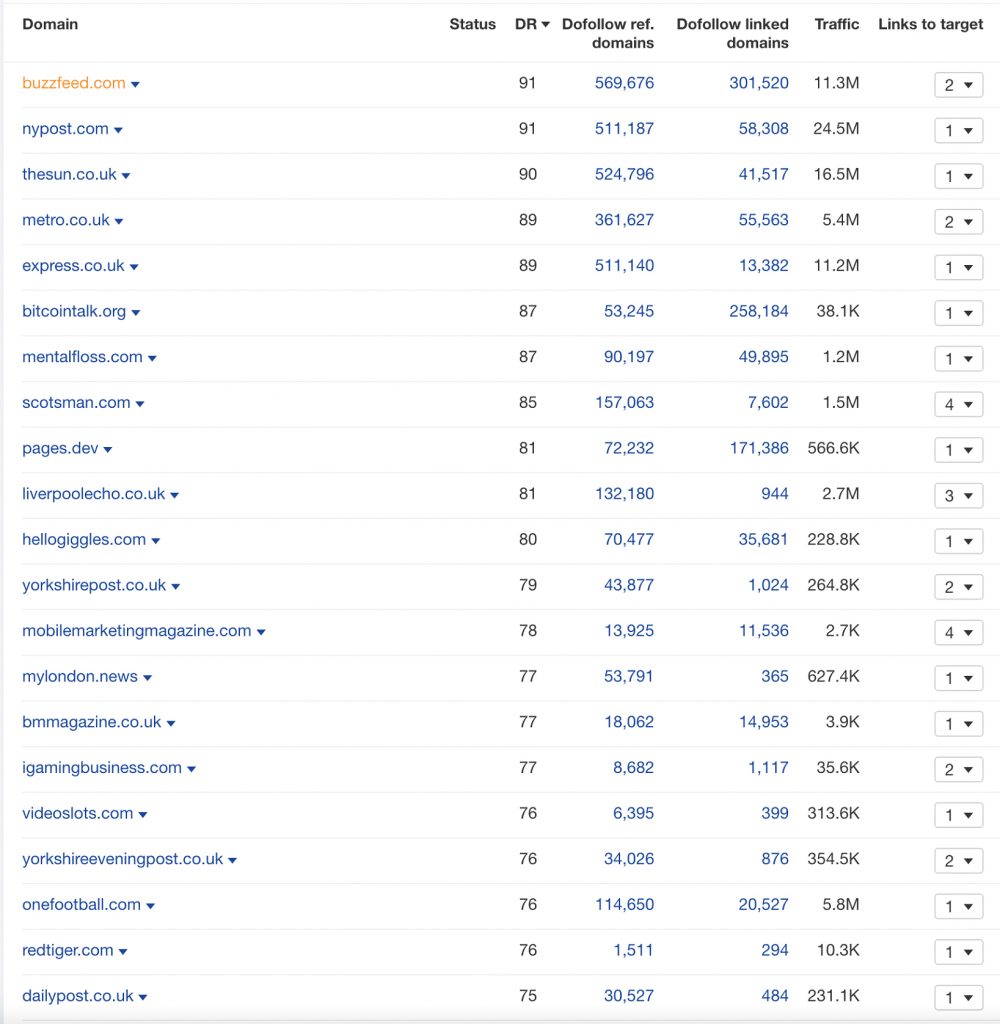Expand the caret next to redtiger.com

(123, 952)
